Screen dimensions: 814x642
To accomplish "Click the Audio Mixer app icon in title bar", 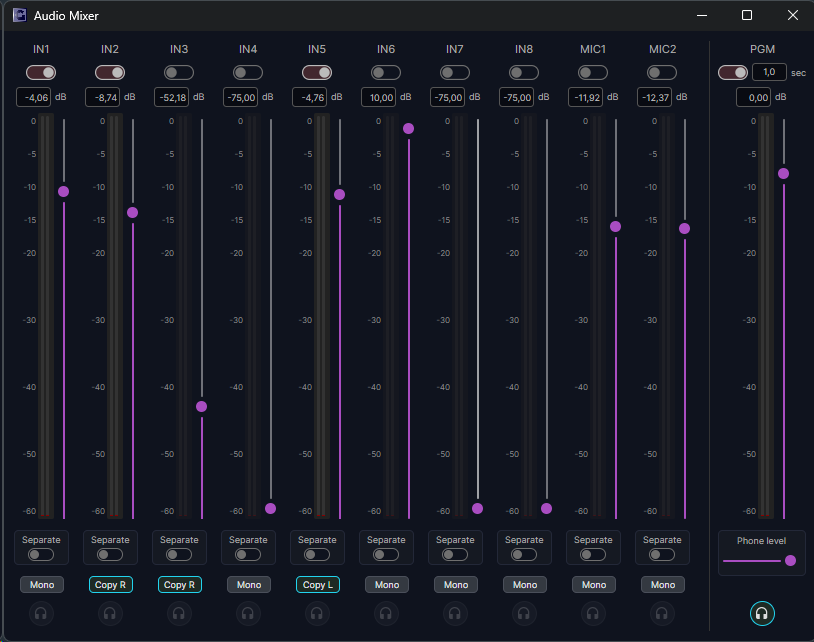I will pos(20,16).
